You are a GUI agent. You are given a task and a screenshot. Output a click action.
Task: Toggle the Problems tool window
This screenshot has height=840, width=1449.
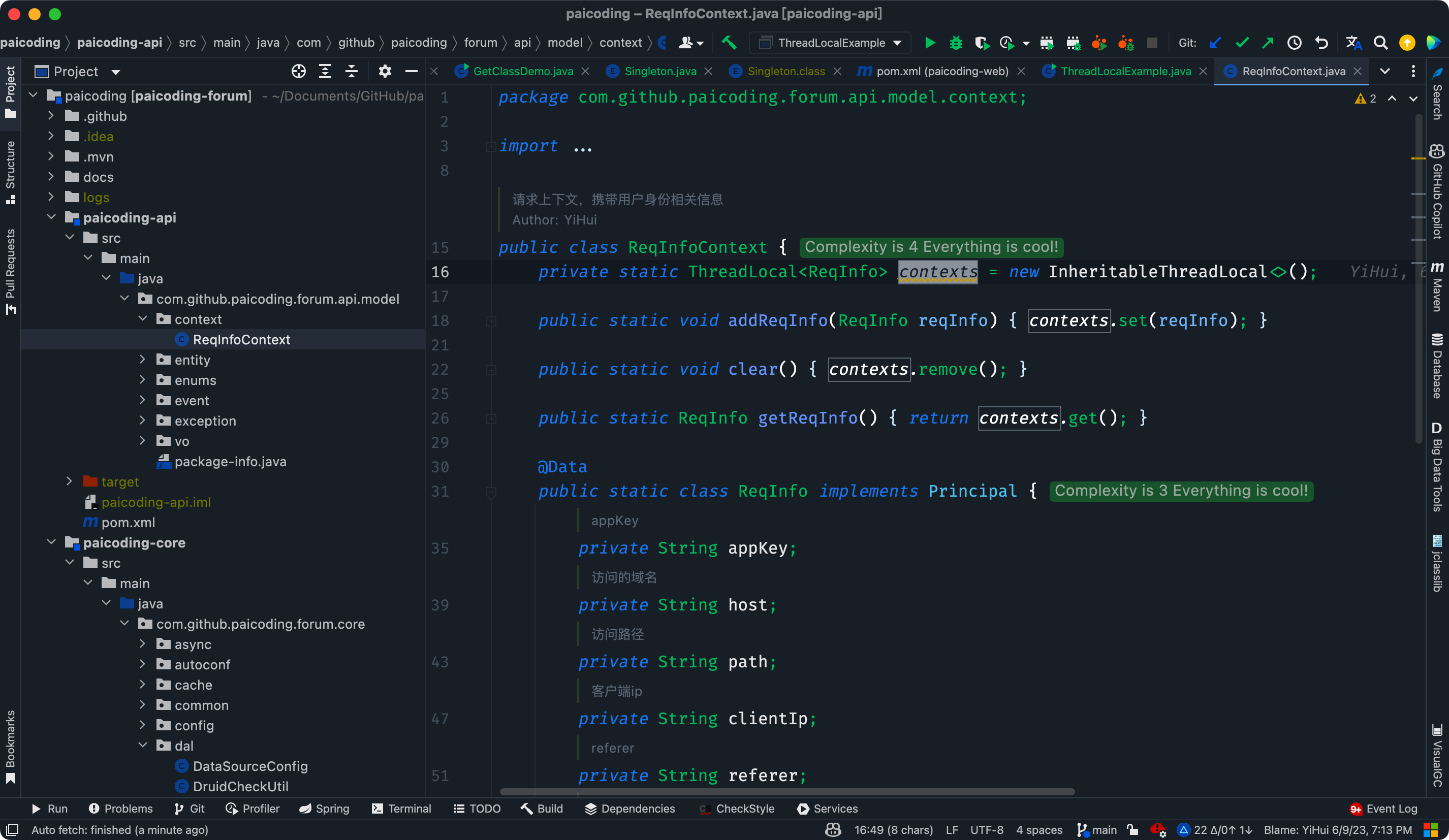click(x=121, y=809)
